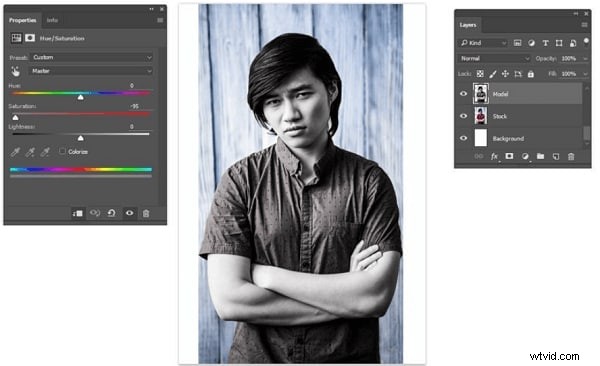Create new fill or adjustment layer icon
600x366 pixels.
point(525,156)
